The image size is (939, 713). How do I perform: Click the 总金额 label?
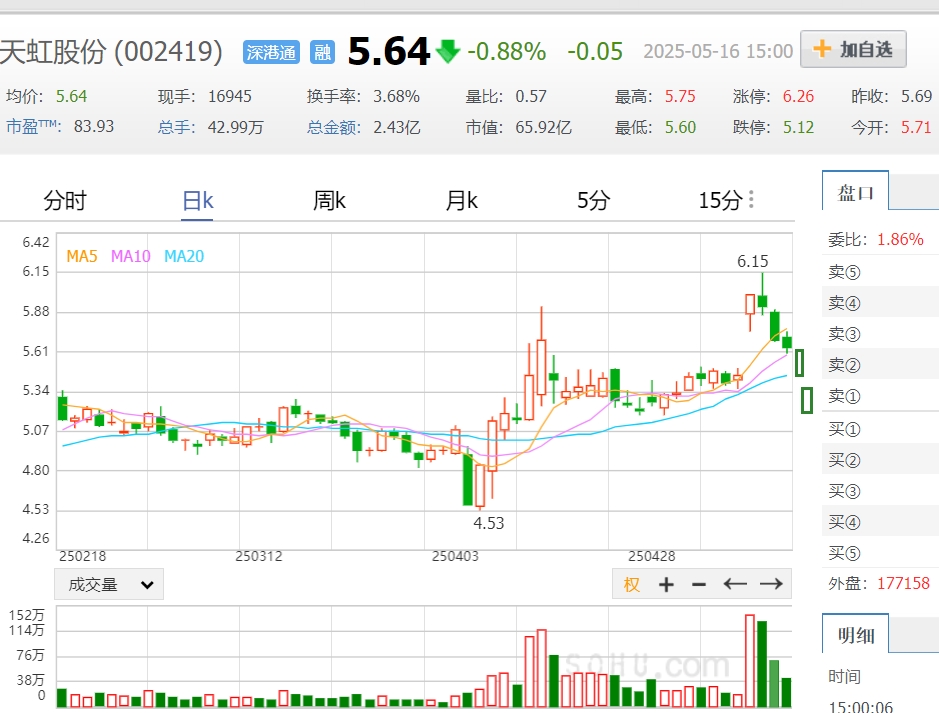click(x=334, y=127)
